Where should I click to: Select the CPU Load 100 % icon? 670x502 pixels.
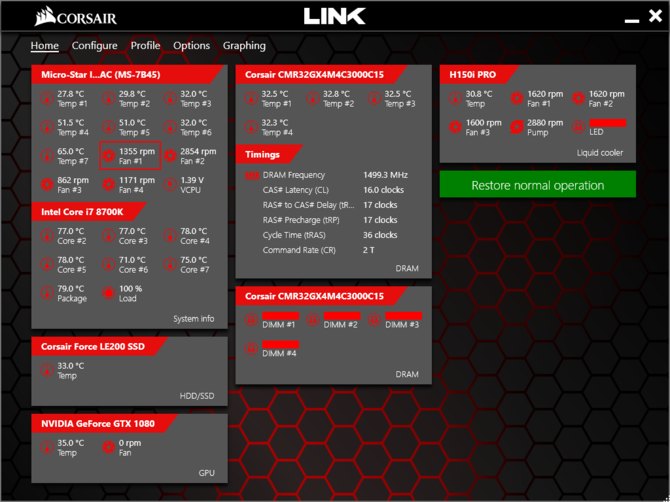[x=109, y=293]
